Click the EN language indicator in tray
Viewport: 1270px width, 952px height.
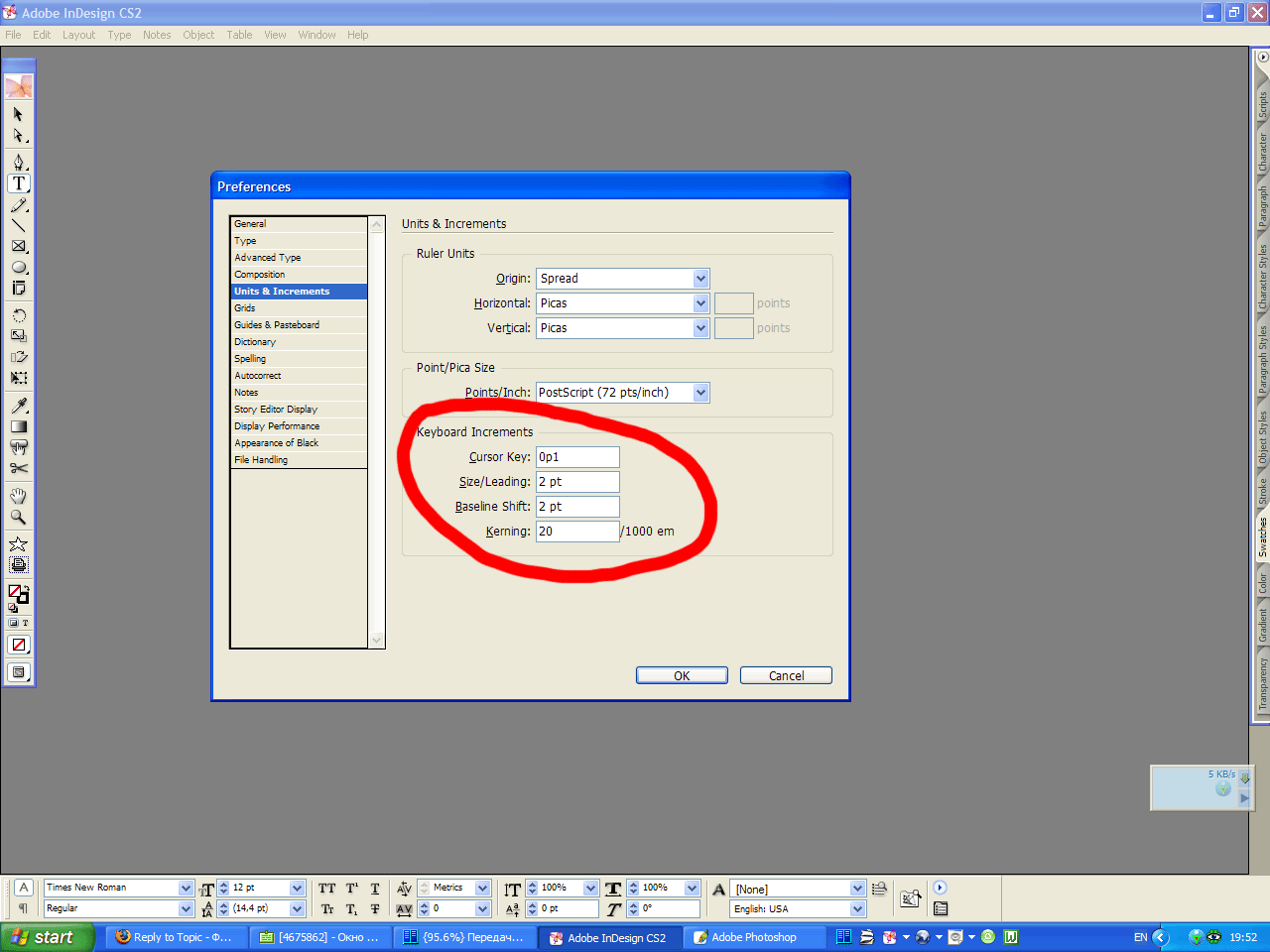pos(1141,937)
